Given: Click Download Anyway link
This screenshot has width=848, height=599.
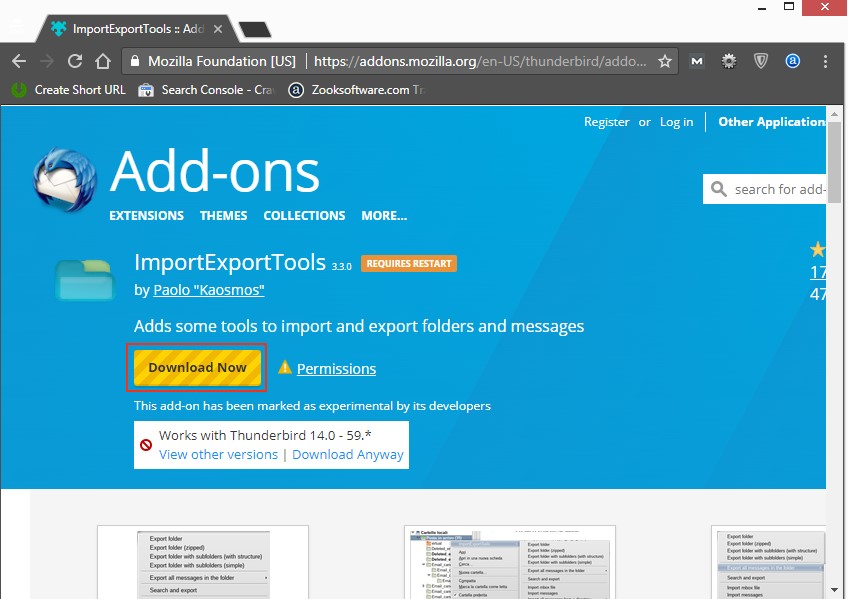Looking at the screenshot, I should [x=348, y=455].
